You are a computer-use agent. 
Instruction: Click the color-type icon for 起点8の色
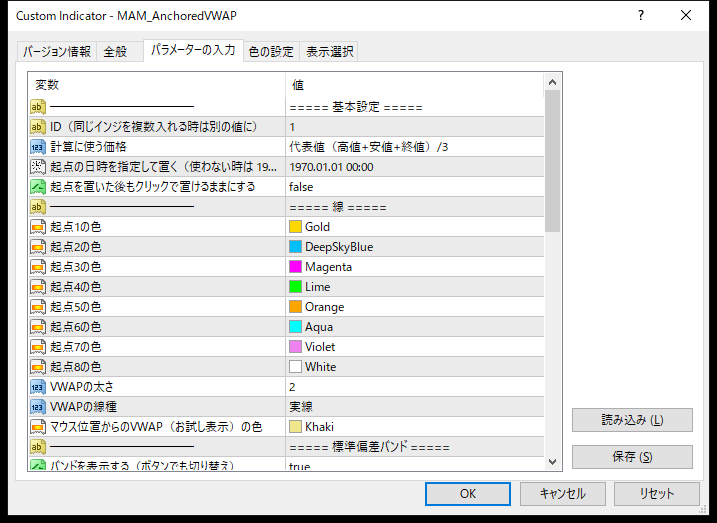(38, 367)
